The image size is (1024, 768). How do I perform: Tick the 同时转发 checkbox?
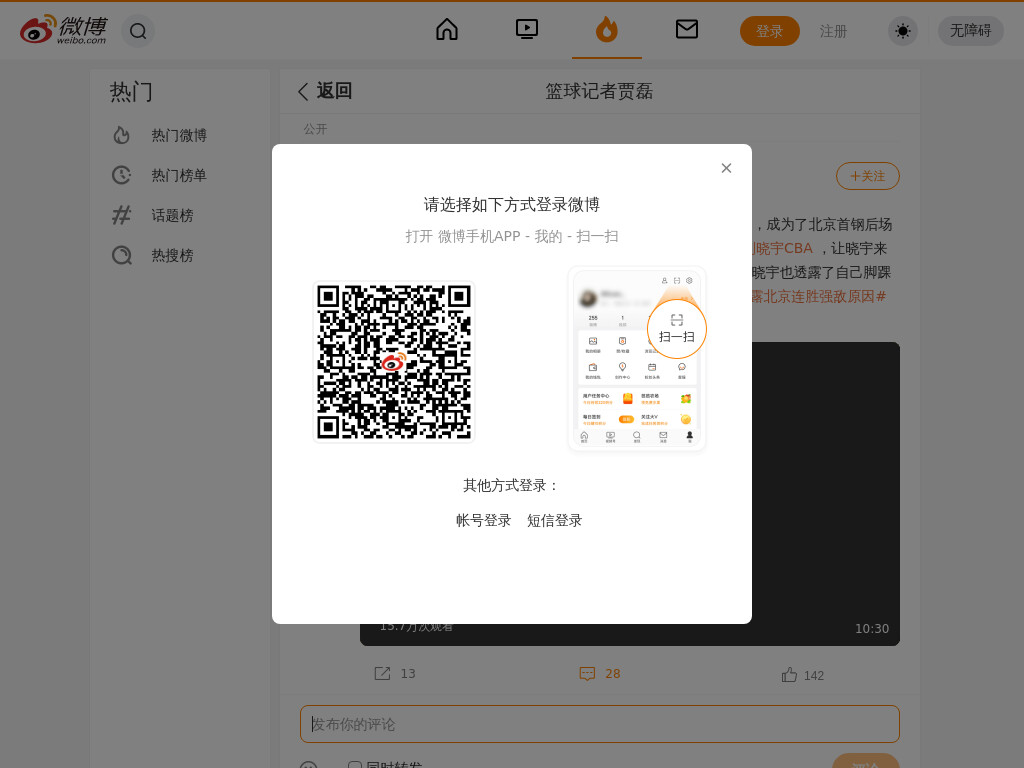[x=355, y=765]
